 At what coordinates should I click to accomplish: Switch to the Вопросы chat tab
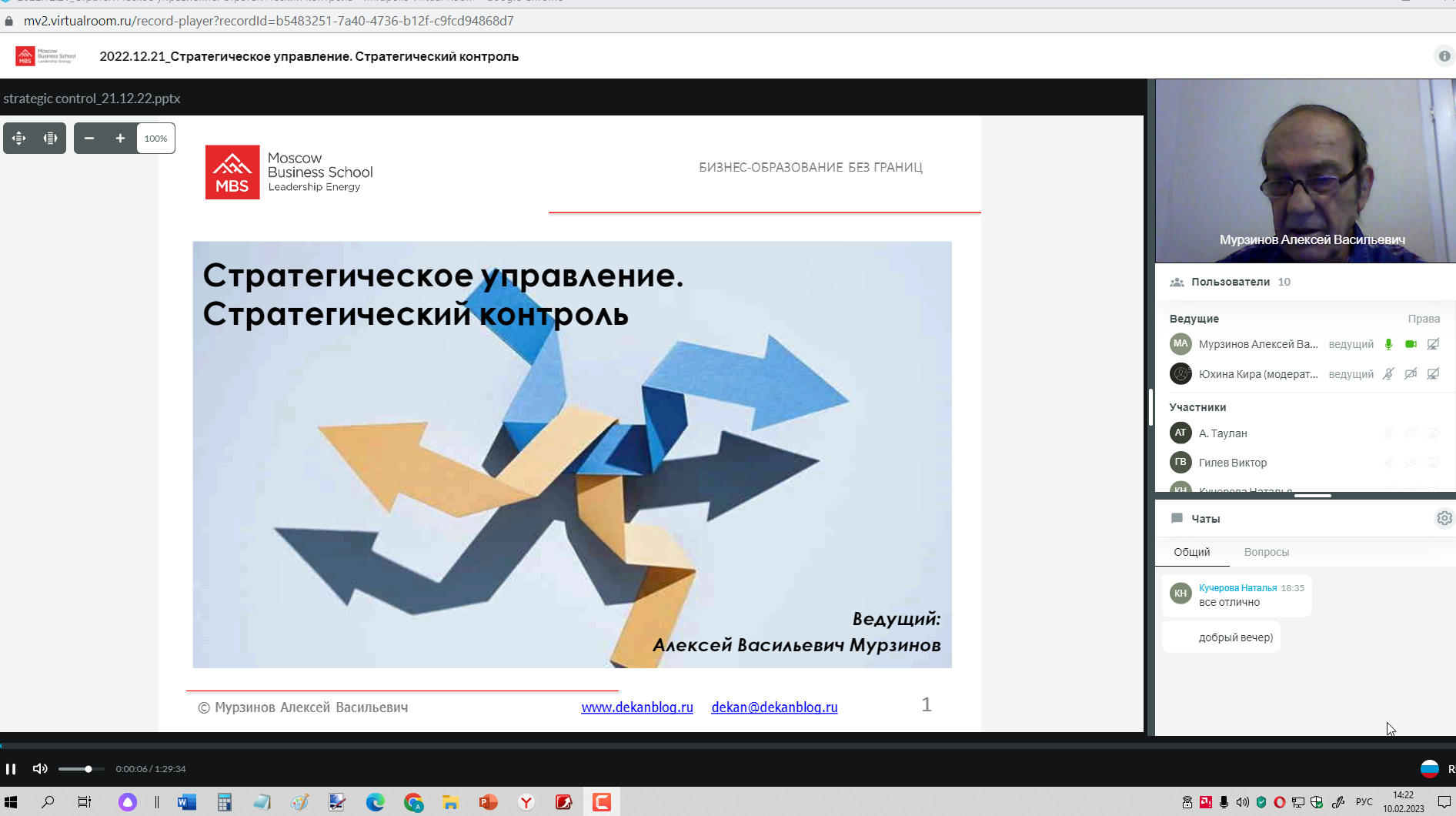[x=1266, y=552]
